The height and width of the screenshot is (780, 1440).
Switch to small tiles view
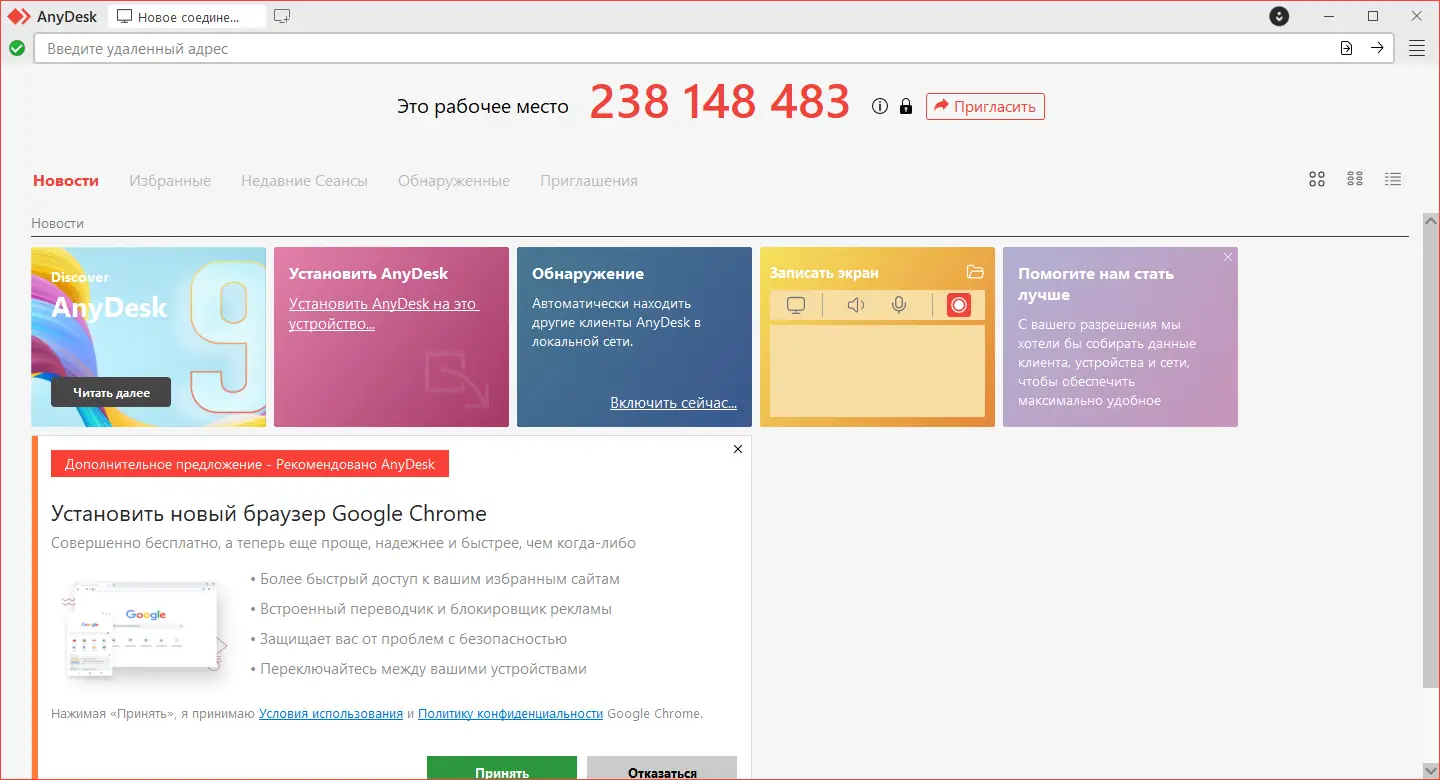[x=1355, y=179]
